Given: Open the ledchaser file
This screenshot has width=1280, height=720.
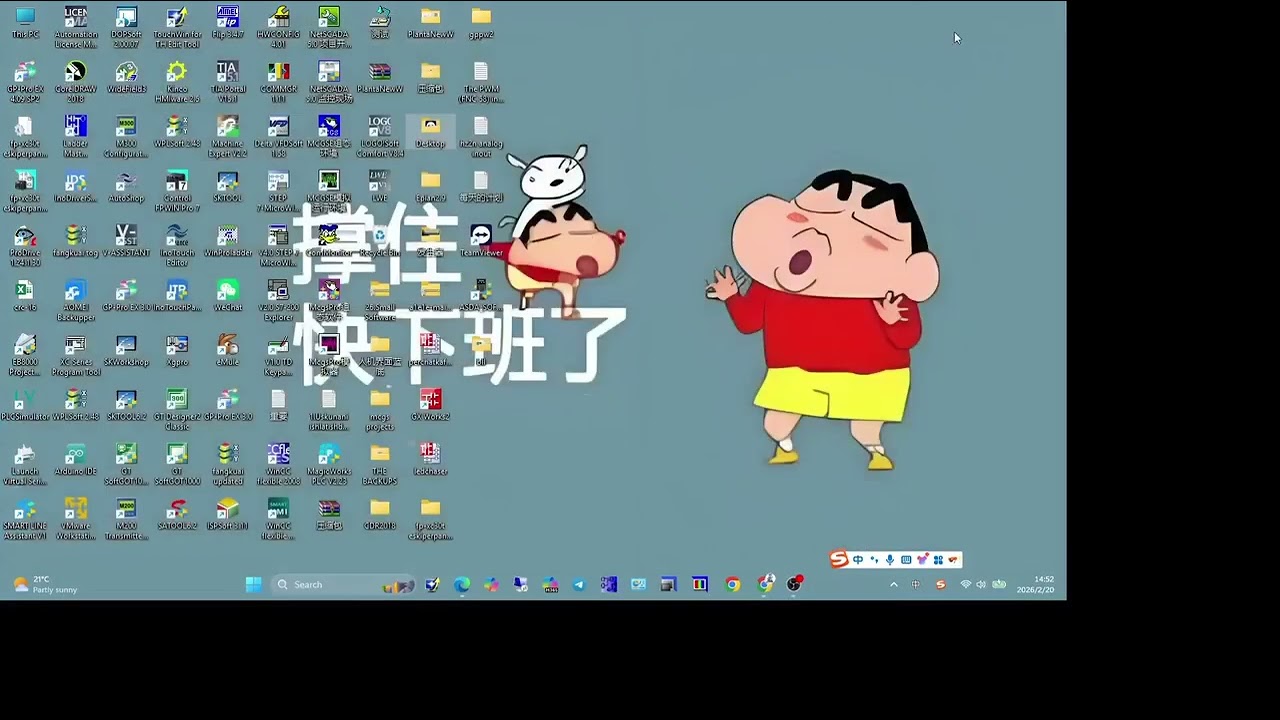Looking at the screenshot, I should coord(430,460).
